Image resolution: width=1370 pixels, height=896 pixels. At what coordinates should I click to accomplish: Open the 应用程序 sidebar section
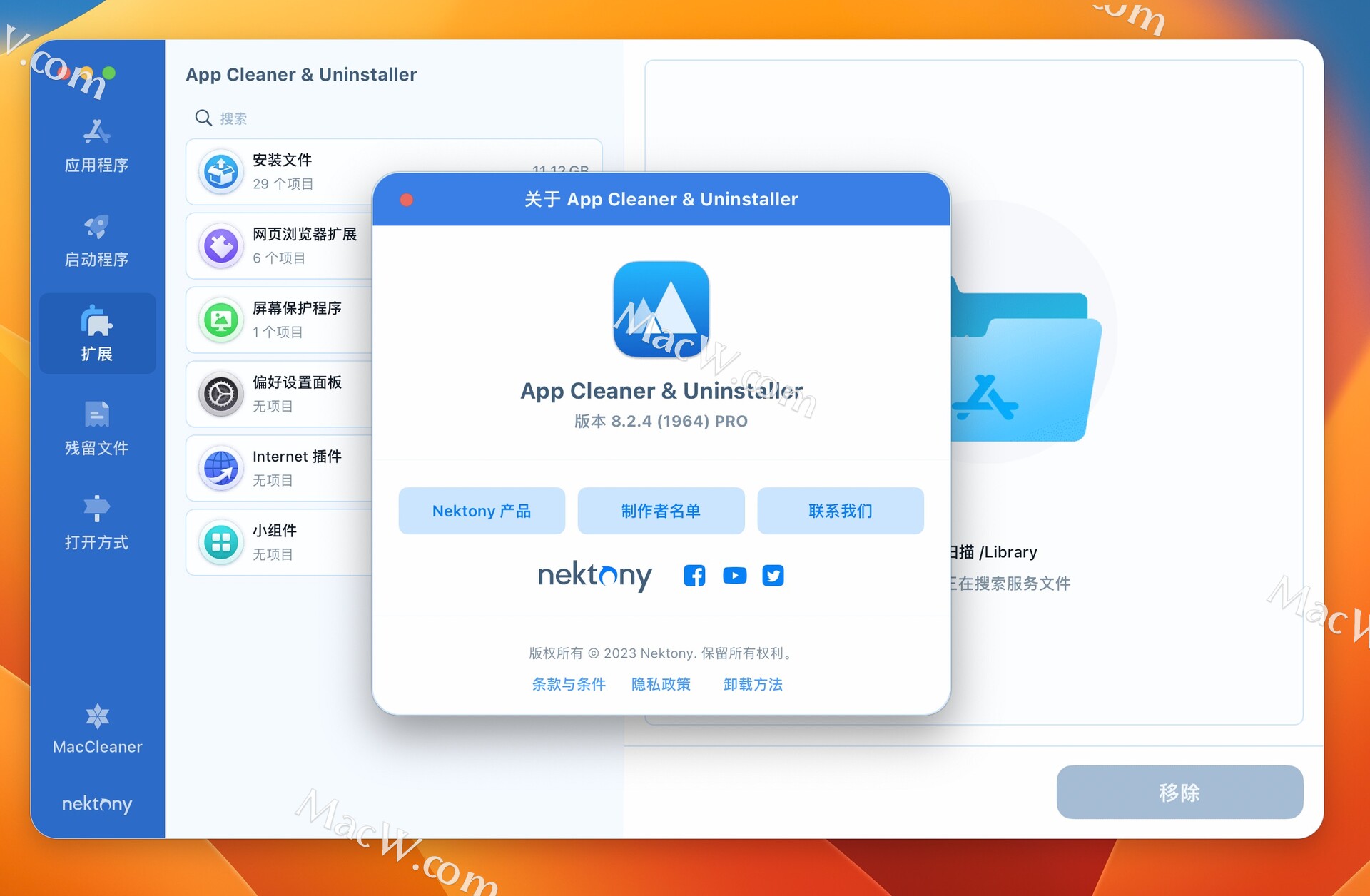96,147
